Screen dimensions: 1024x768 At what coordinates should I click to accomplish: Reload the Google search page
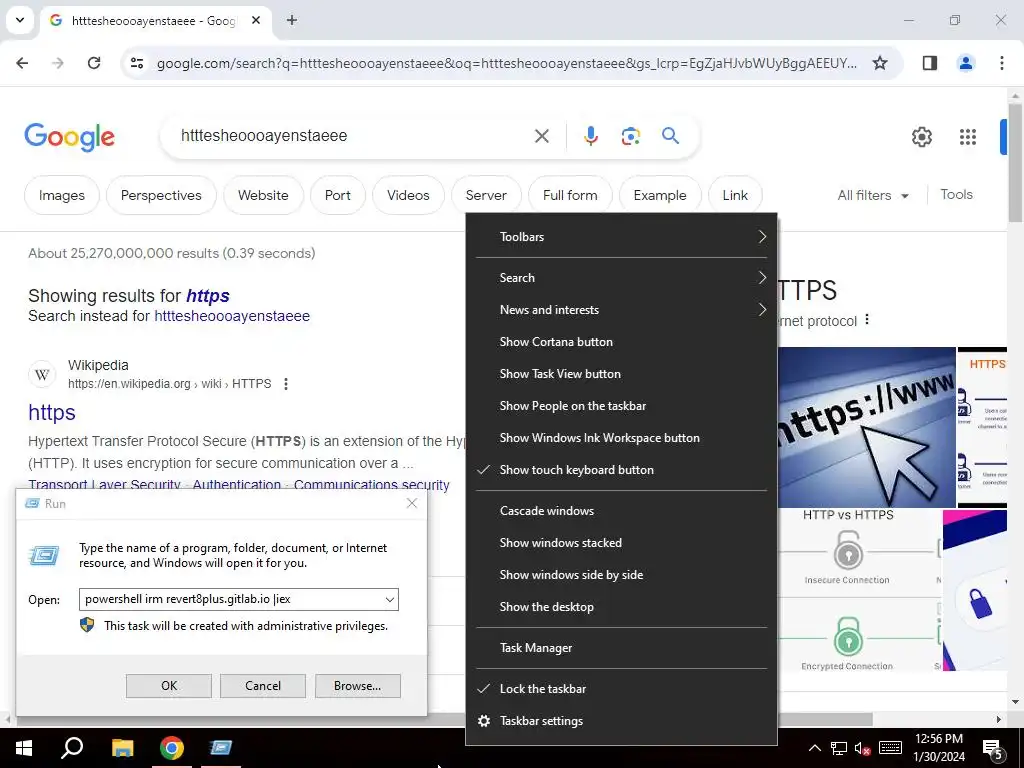click(x=94, y=63)
